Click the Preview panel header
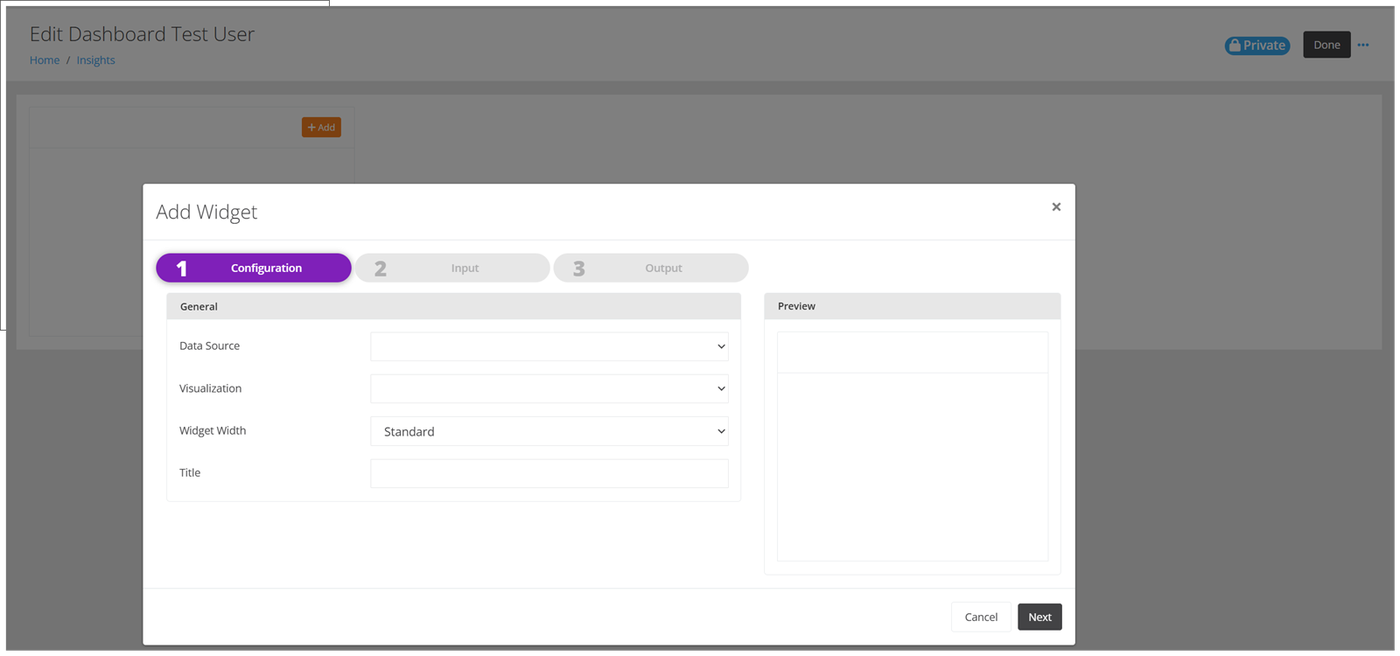 912,306
